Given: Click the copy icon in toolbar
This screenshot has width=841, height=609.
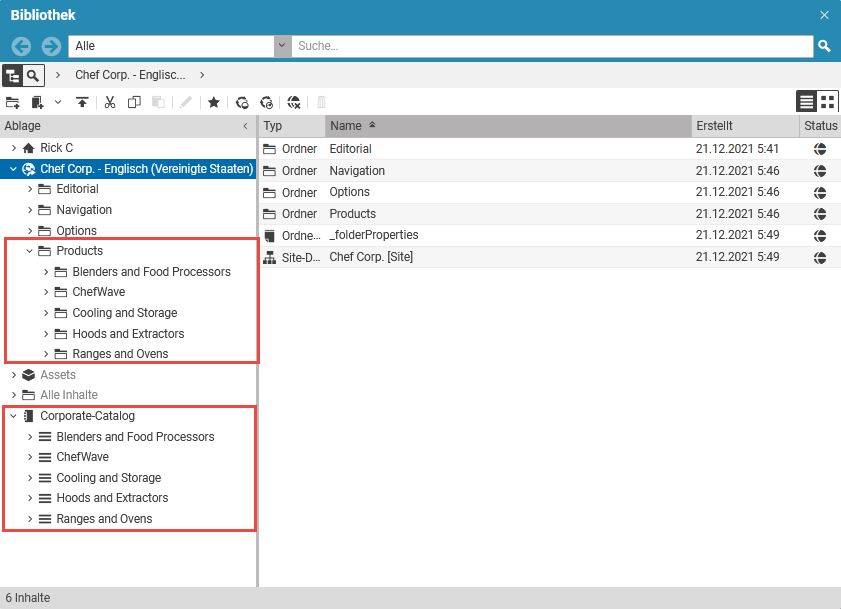Looking at the screenshot, I should click(x=134, y=102).
